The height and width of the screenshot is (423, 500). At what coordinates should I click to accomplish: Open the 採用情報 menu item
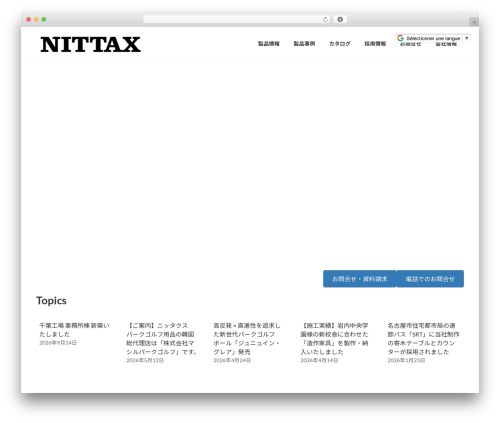[375, 44]
